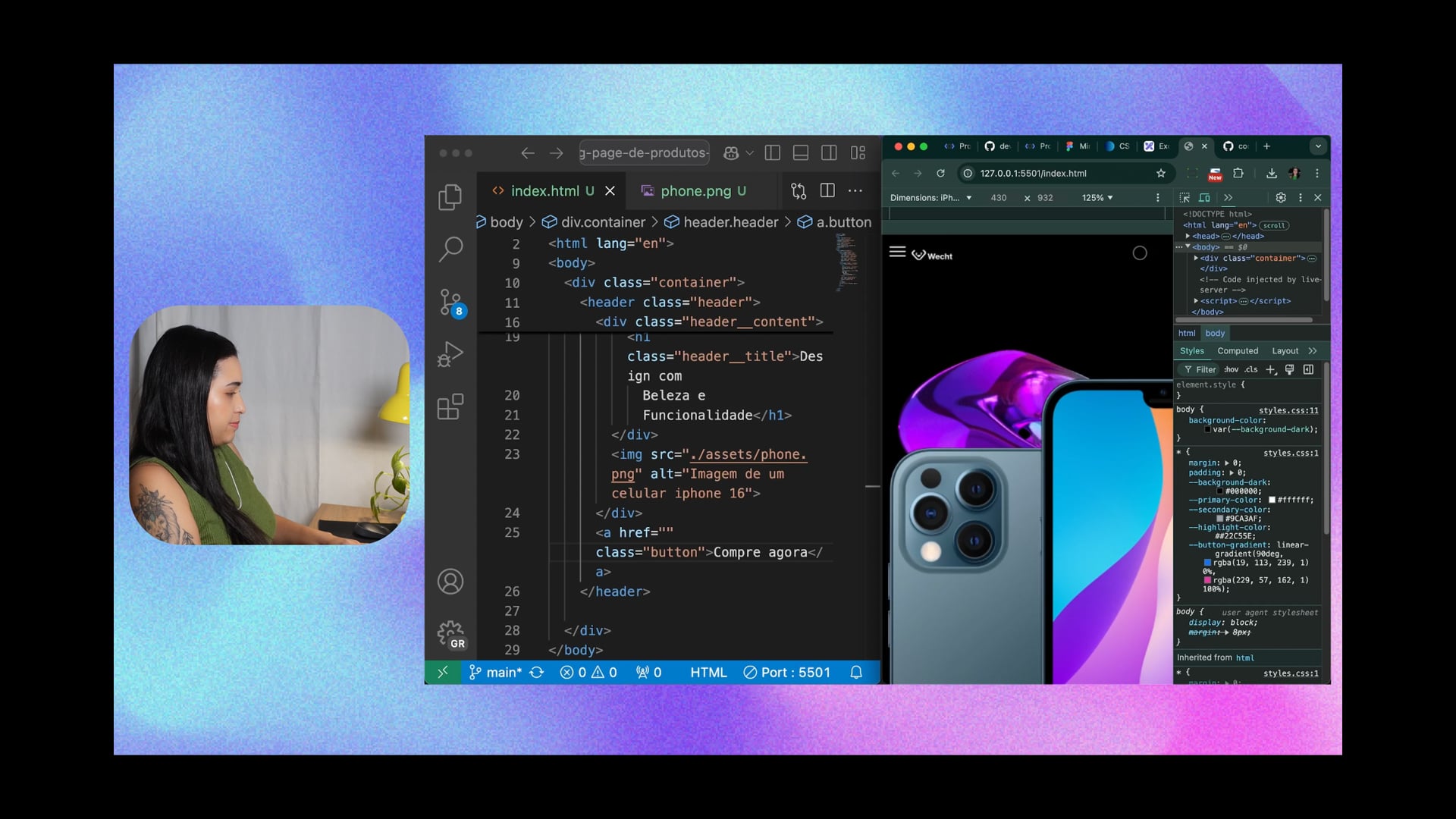1456x819 pixels.
Task: Open the Dimensions device dropdown
Action: coord(930,198)
